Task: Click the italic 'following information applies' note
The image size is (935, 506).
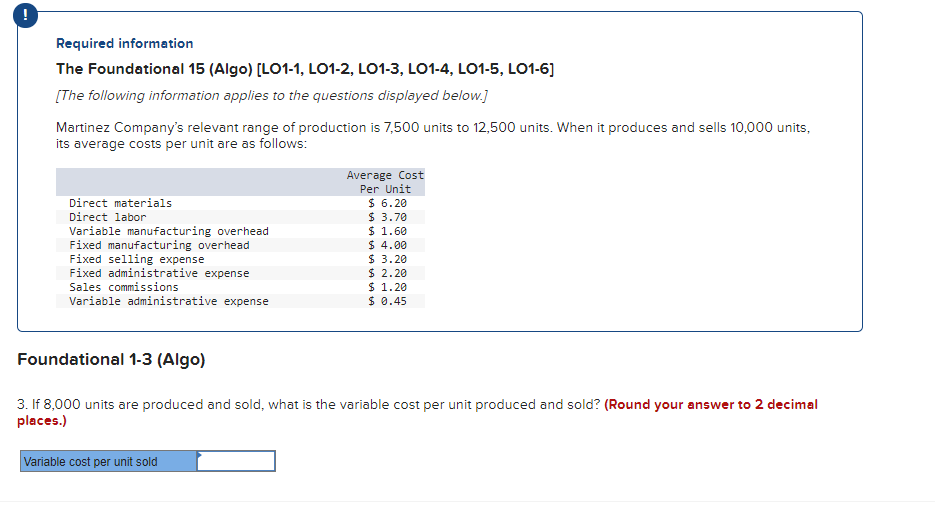Action: pyautogui.click(x=272, y=95)
